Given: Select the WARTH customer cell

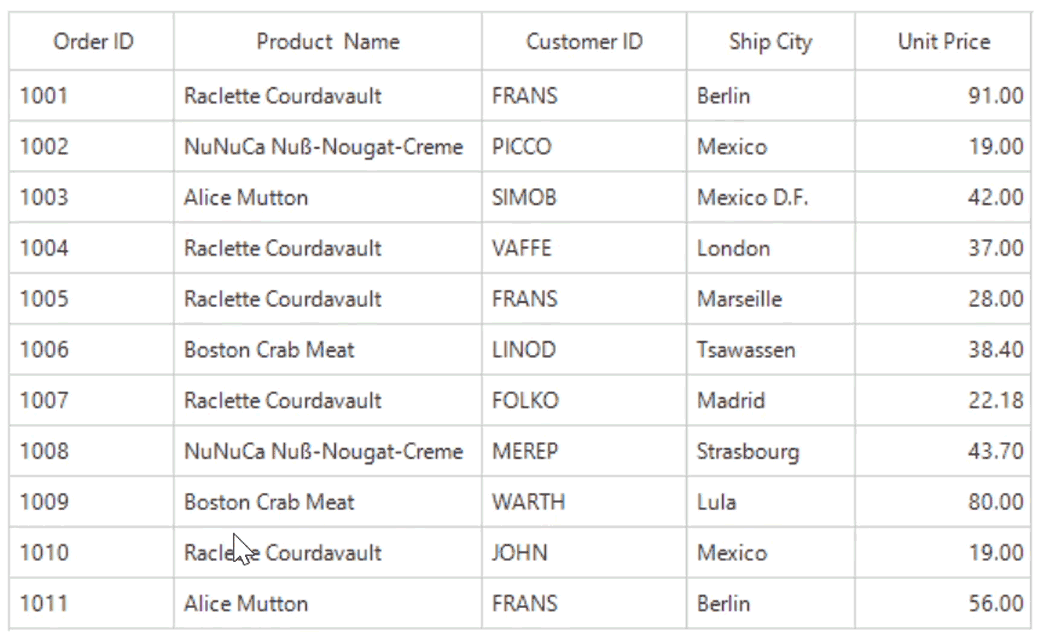Looking at the screenshot, I should click(x=528, y=502).
